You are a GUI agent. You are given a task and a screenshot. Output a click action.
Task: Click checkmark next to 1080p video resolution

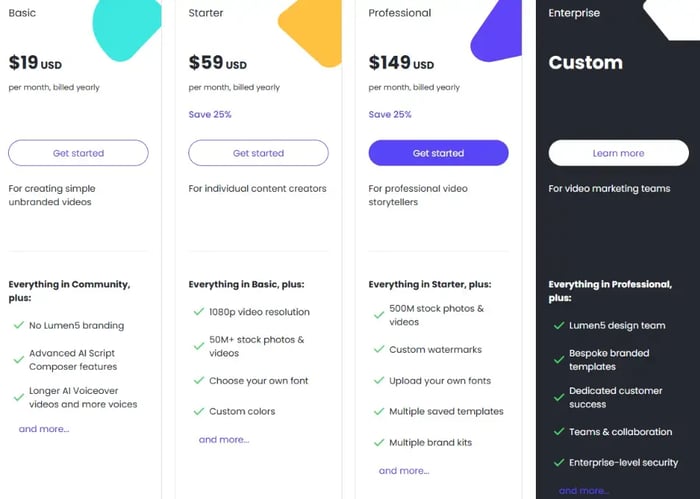coord(199,312)
